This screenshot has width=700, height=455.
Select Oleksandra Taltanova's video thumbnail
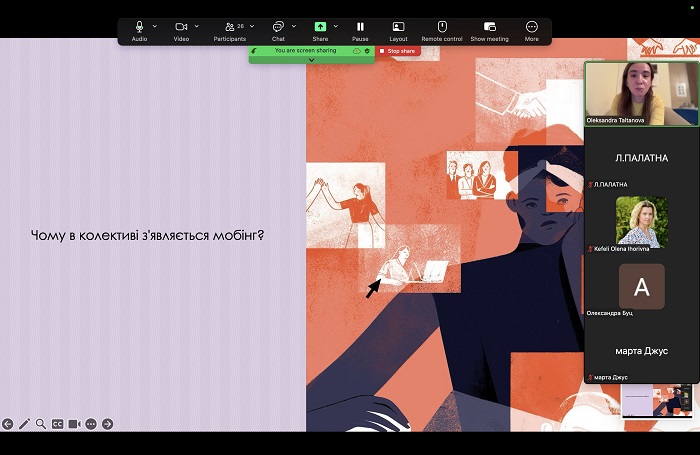point(641,92)
